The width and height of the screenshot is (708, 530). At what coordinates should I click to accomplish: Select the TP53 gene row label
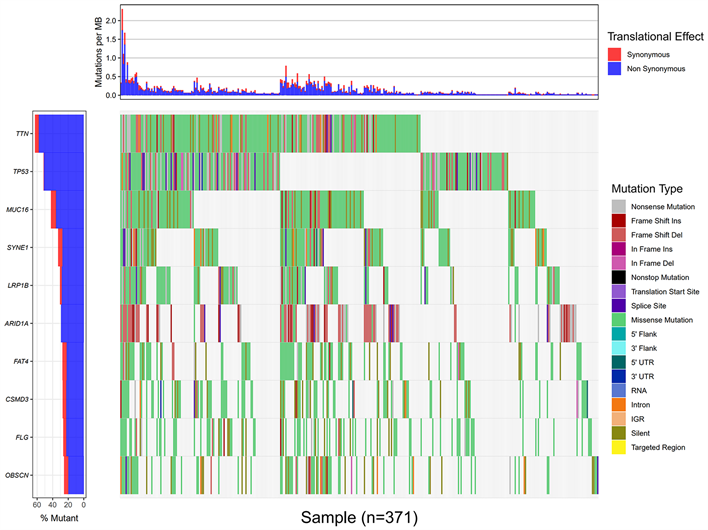[22, 171]
